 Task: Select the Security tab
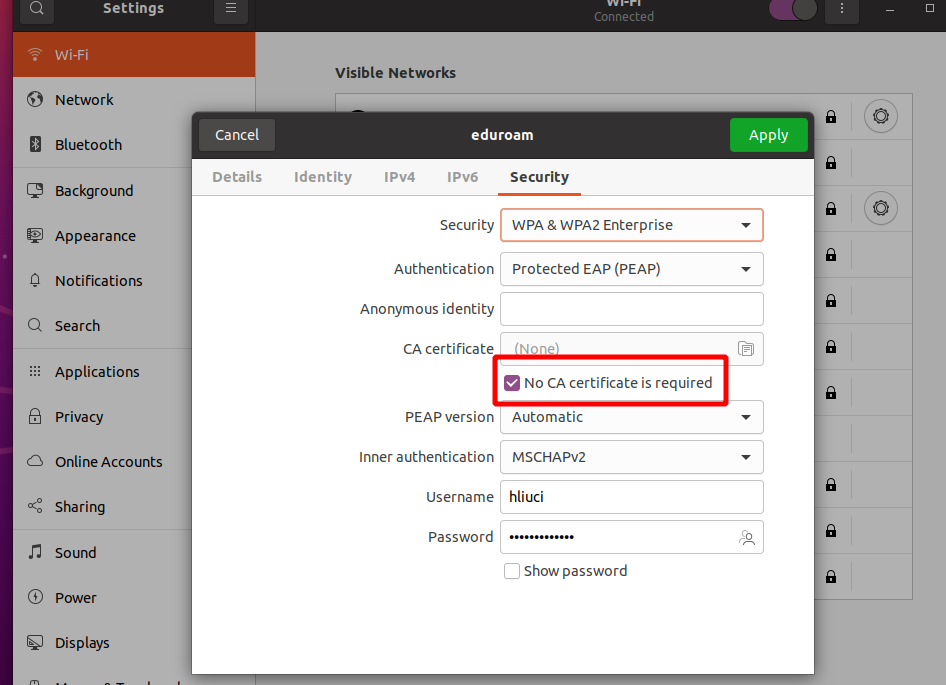[539, 177]
